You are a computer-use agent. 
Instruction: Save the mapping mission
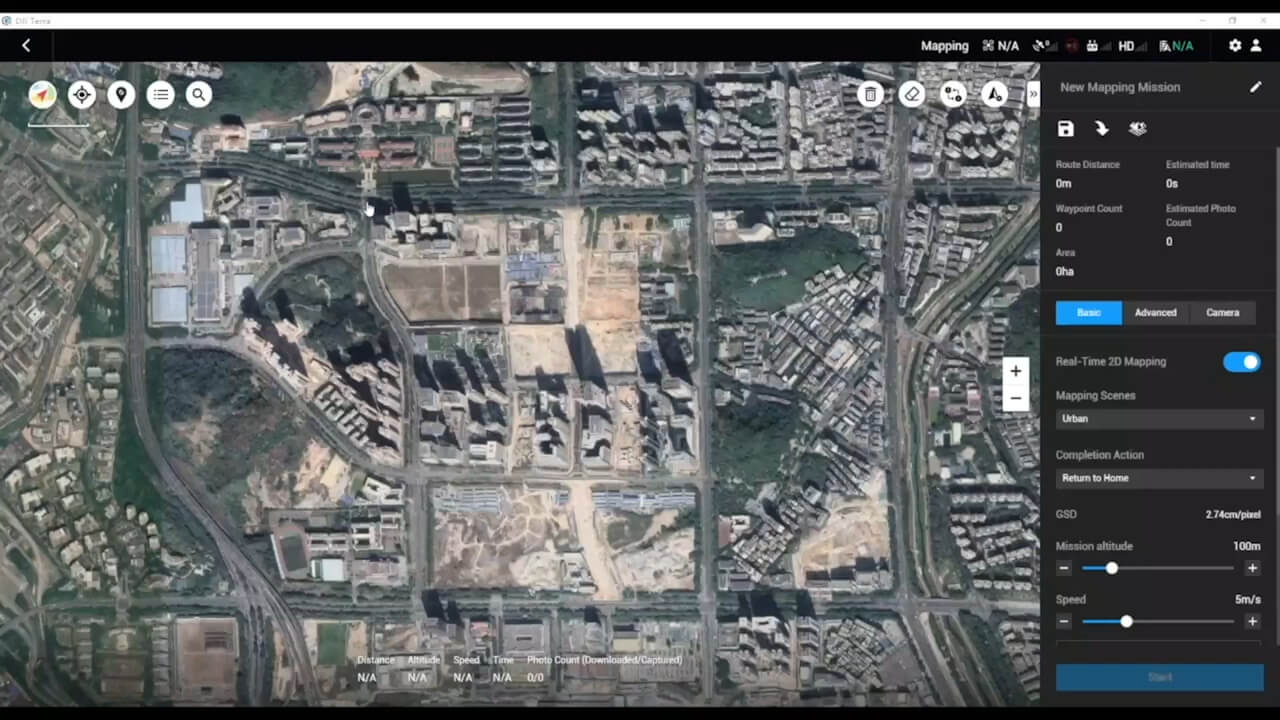(x=1065, y=128)
